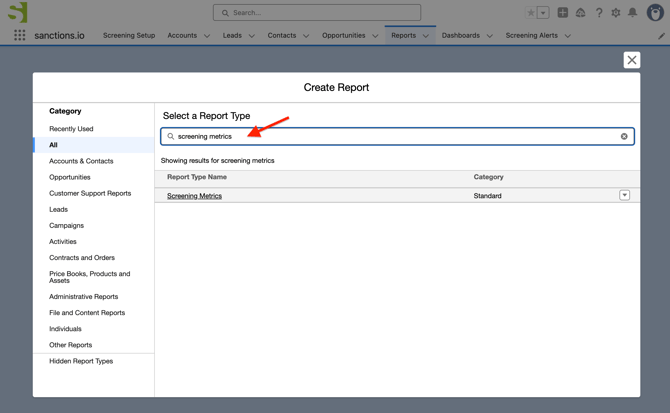The width and height of the screenshot is (670, 413).
Task: Open Hidden Report Types
Action: tap(81, 361)
